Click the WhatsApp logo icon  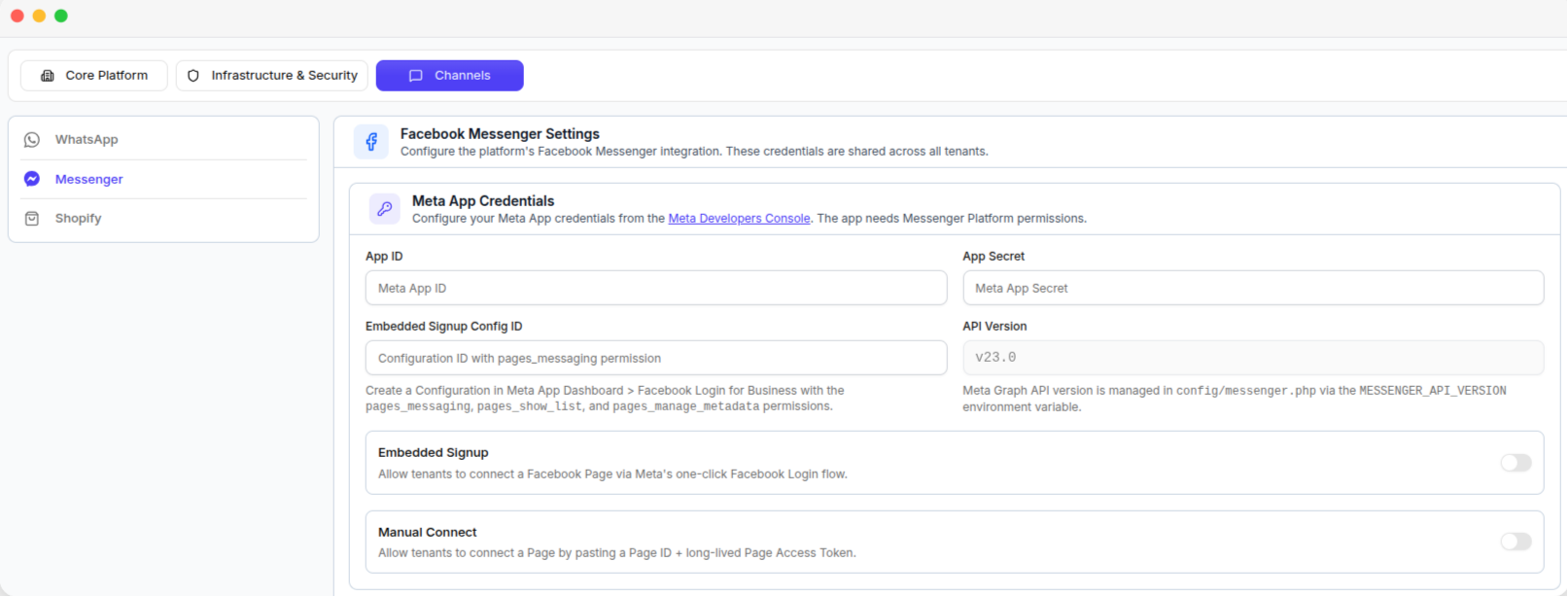[x=32, y=140]
